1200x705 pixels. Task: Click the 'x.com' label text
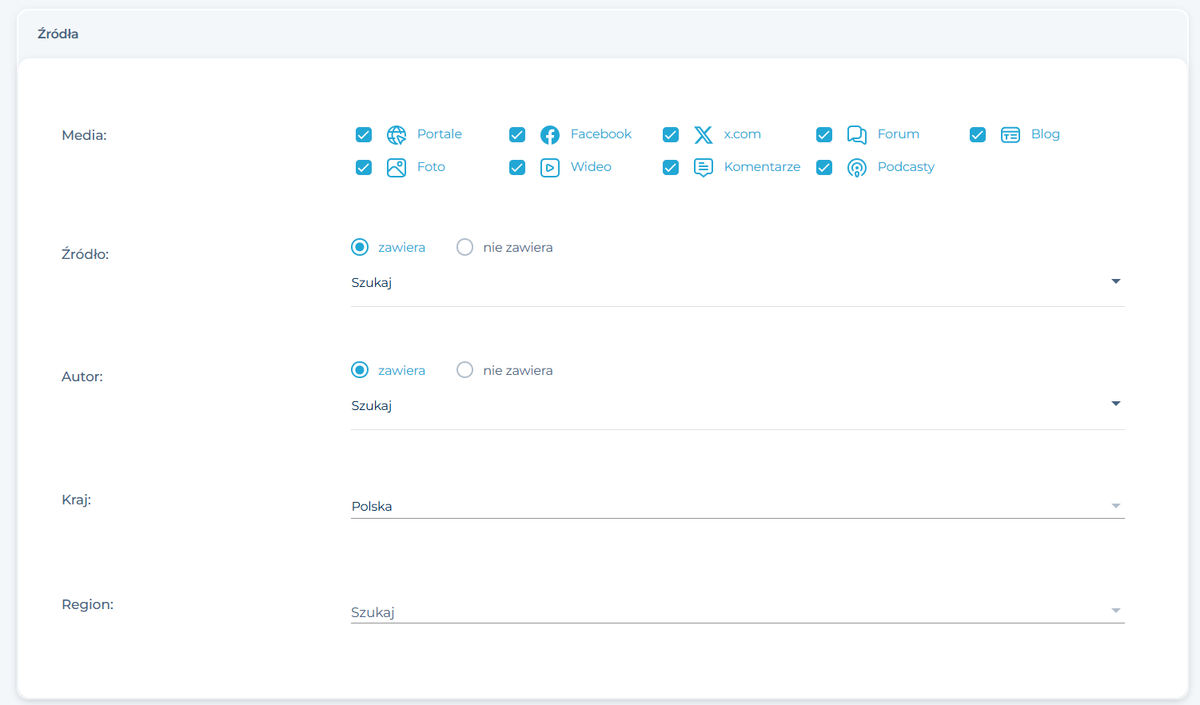[x=742, y=134]
